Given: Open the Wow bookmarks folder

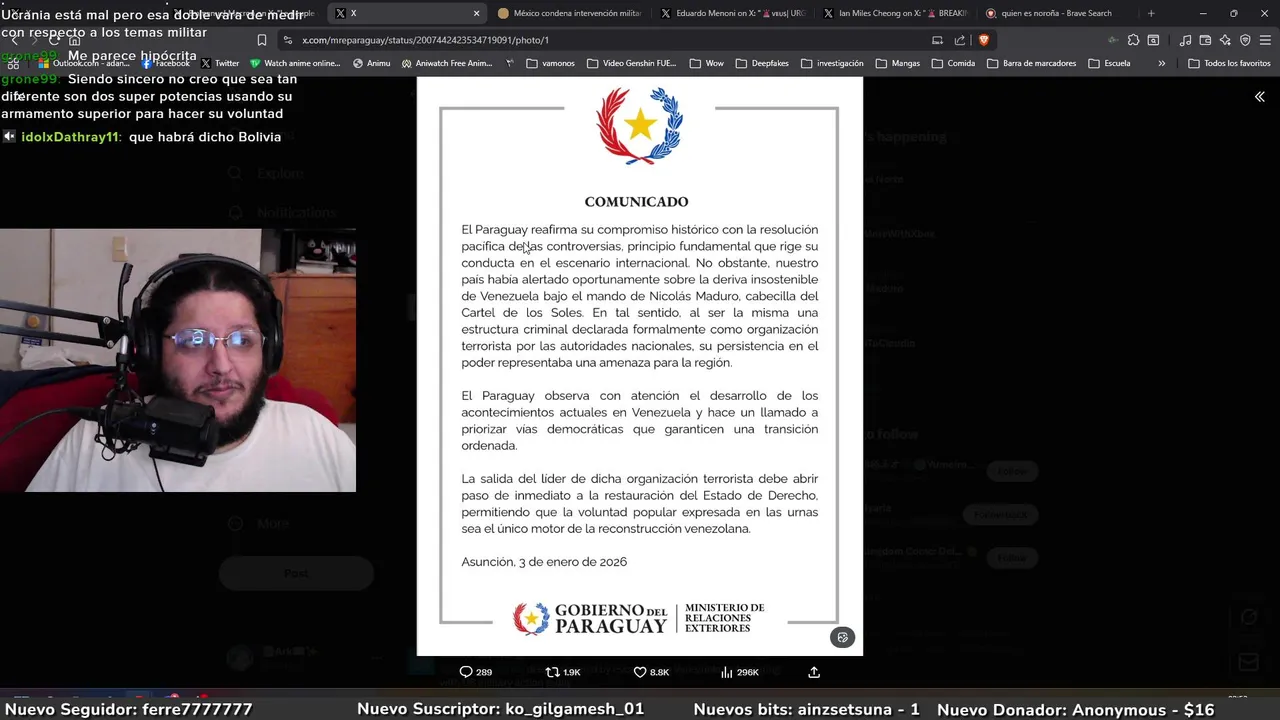Looking at the screenshot, I should (x=706, y=63).
